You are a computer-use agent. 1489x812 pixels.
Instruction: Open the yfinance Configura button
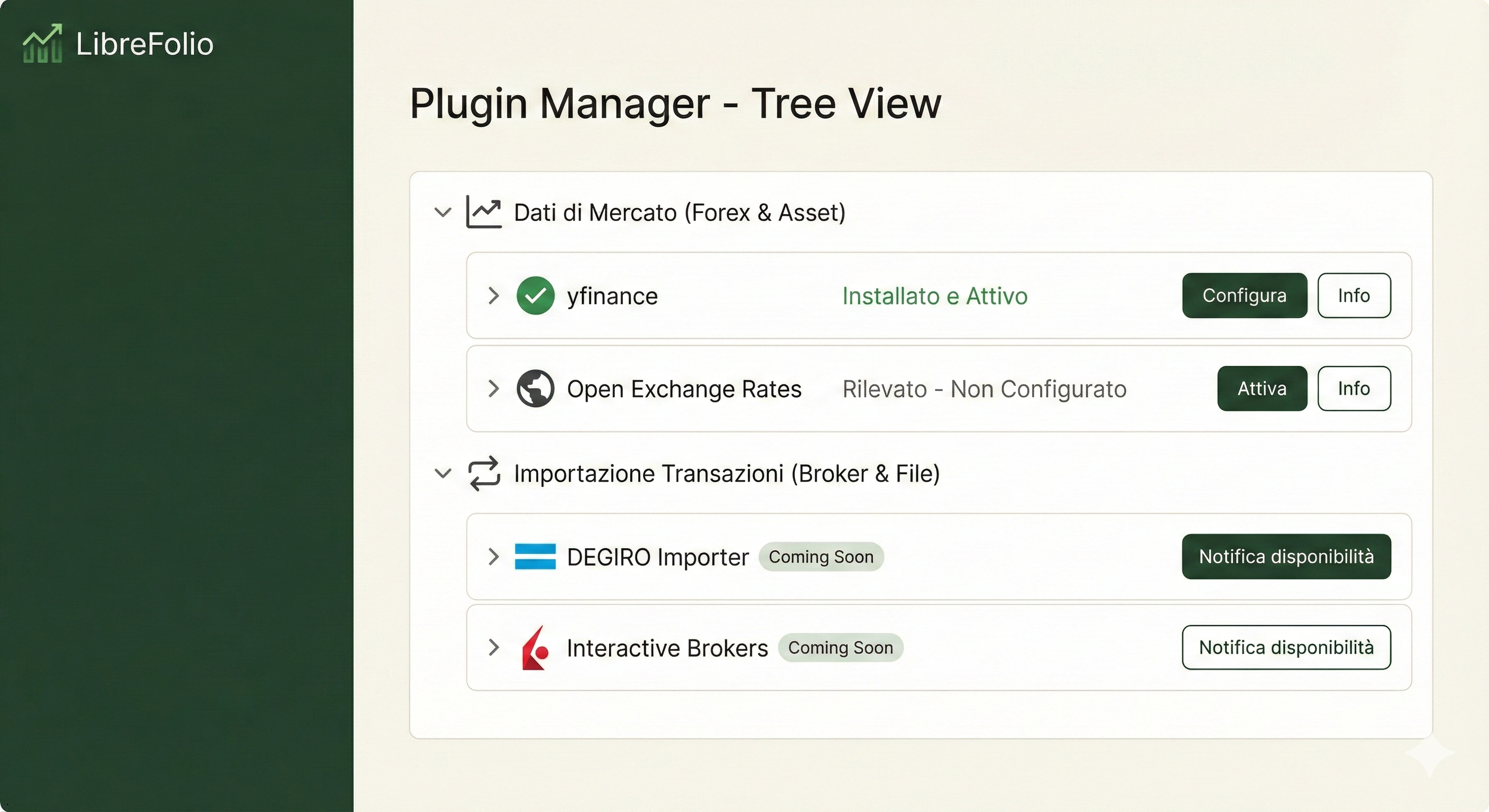[1245, 296]
